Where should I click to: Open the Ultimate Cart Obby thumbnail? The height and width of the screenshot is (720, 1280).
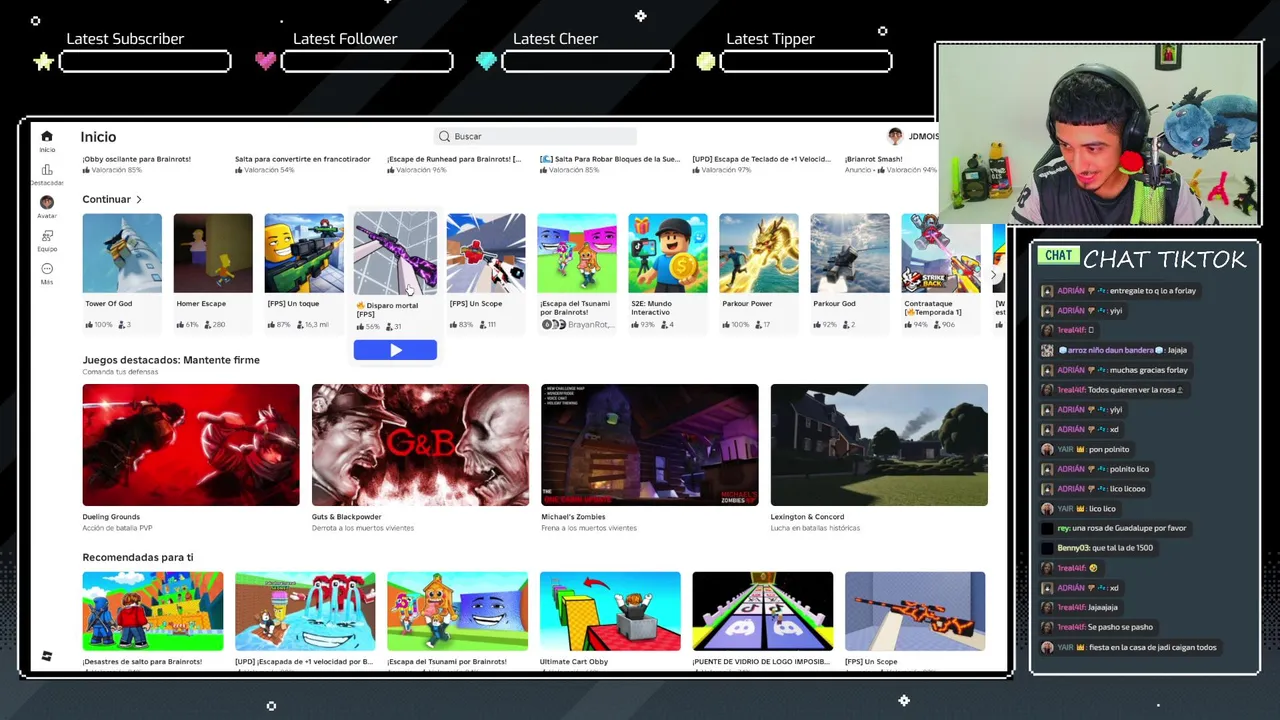(x=610, y=611)
